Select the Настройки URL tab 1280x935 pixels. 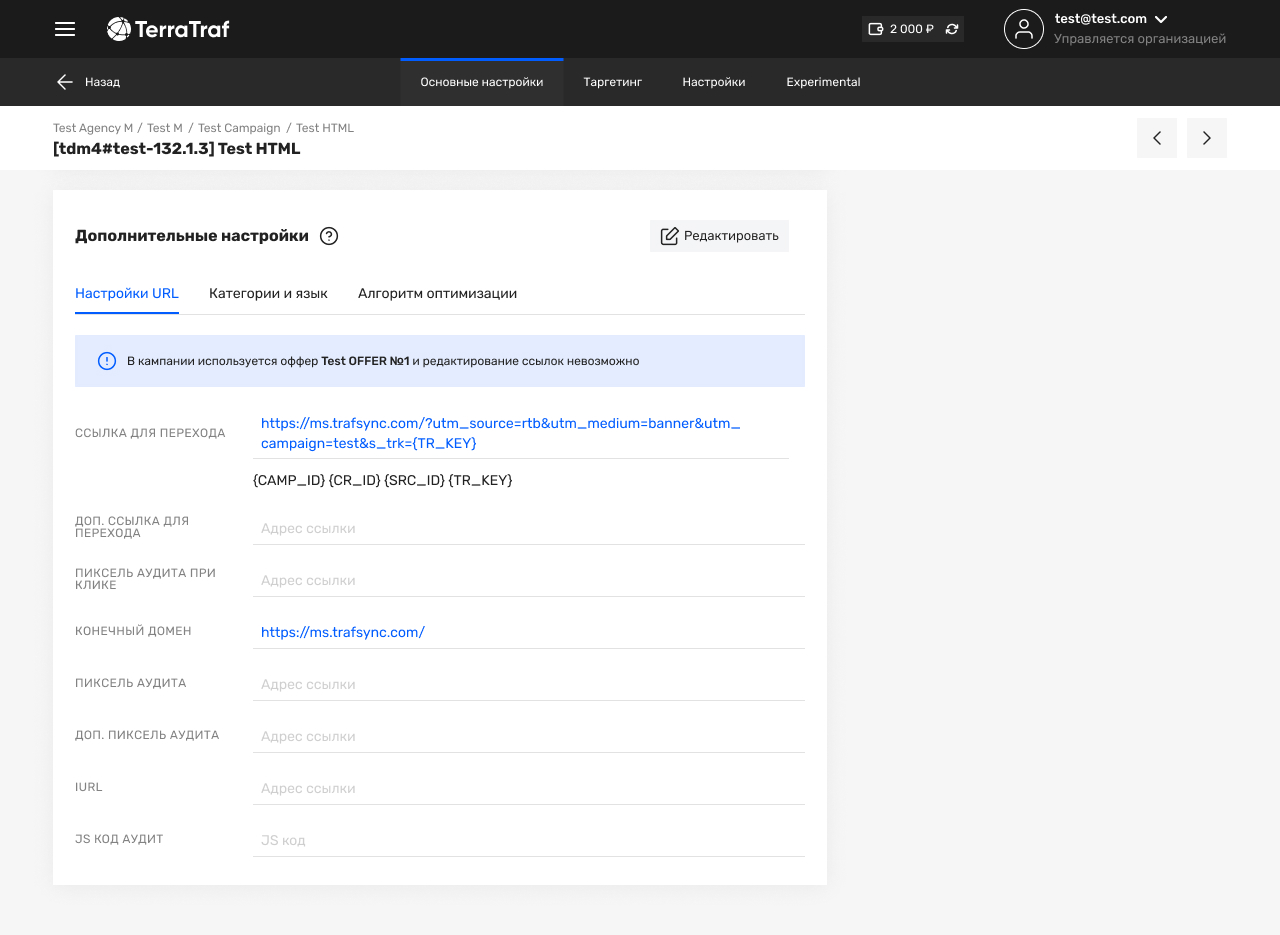pos(127,294)
